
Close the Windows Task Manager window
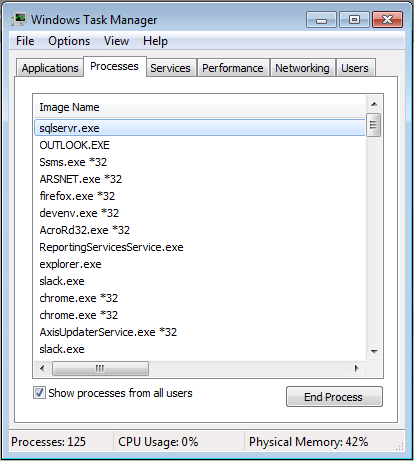387,20
